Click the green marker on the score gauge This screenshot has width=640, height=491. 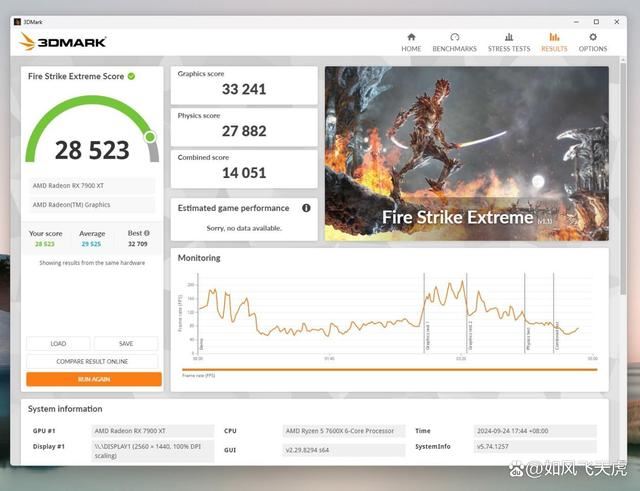[x=149, y=136]
